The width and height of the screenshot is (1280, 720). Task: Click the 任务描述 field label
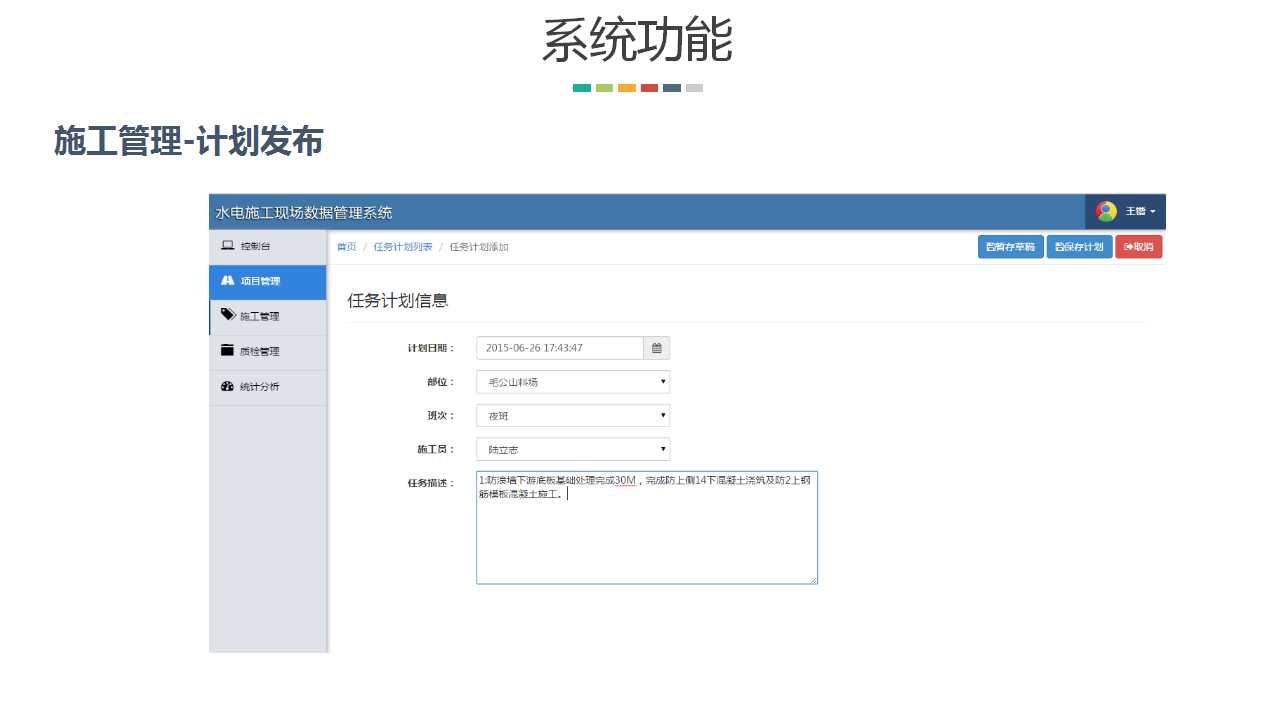pyautogui.click(x=431, y=483)
